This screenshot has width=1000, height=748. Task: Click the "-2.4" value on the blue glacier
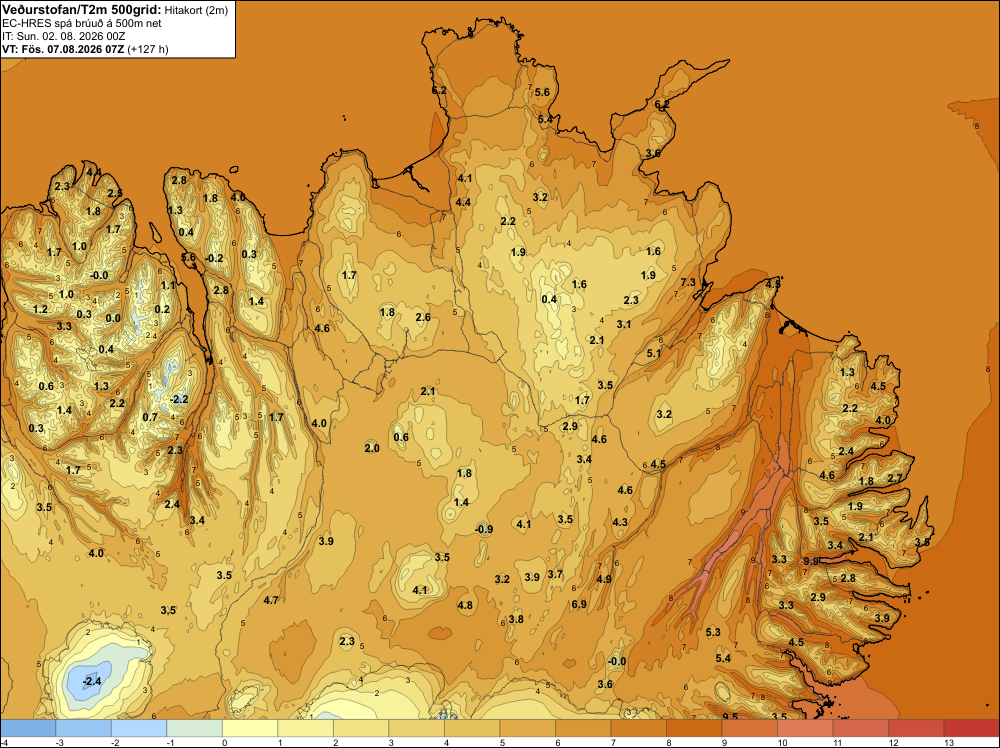[92, 681]
